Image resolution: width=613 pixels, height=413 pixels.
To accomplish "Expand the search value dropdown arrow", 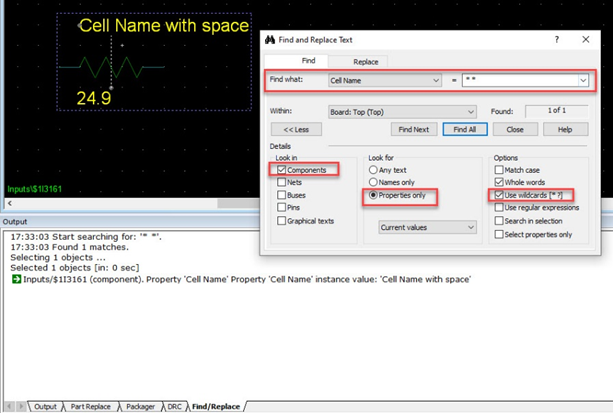I will tap(583, 80).
